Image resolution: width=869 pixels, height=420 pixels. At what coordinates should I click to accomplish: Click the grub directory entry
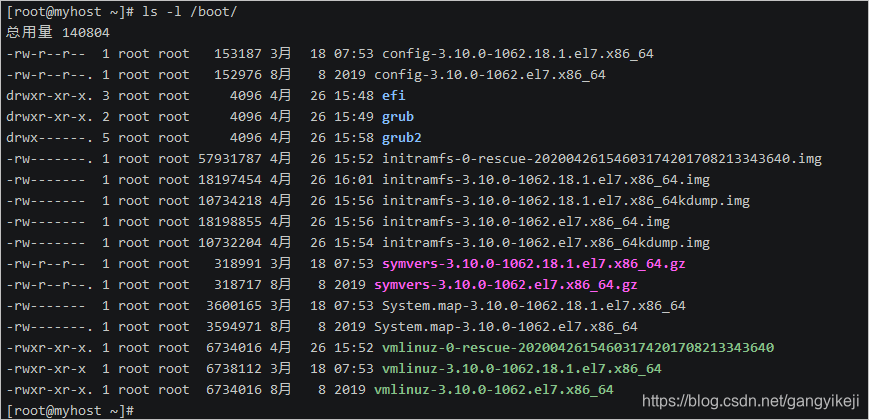click(398, 117)
